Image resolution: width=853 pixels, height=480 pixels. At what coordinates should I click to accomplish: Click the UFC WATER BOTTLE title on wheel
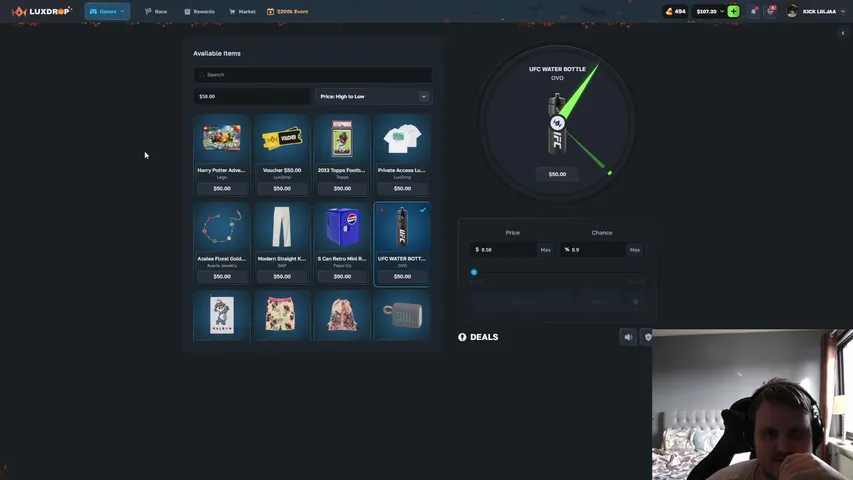557,69
